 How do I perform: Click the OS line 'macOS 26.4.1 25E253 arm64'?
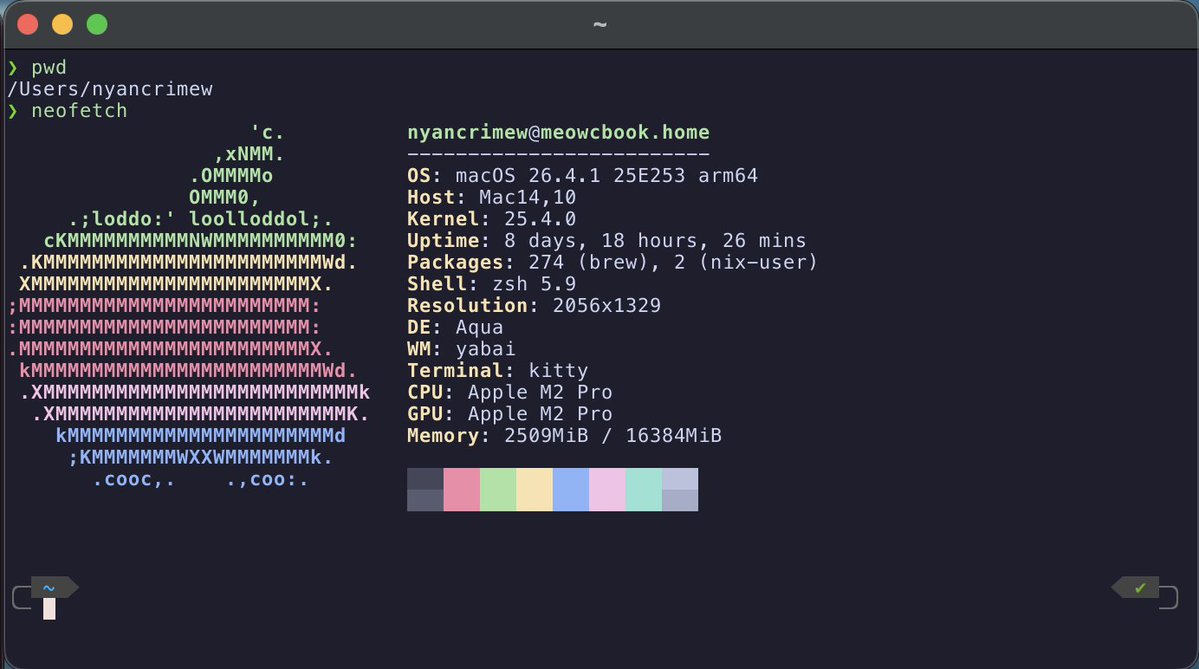(606, 176)
